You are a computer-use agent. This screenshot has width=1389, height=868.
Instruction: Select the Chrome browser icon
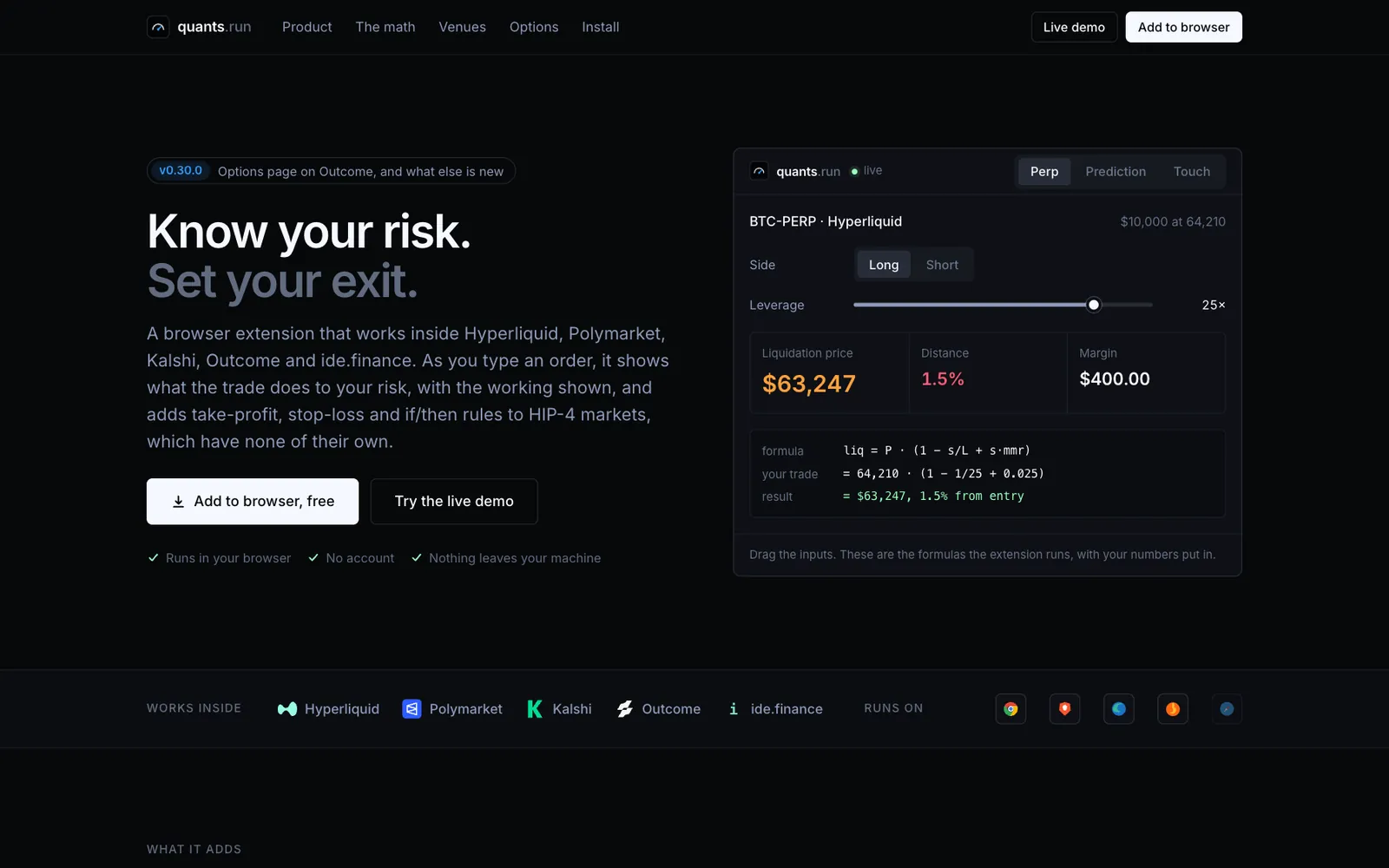(x=1010, y=709)
